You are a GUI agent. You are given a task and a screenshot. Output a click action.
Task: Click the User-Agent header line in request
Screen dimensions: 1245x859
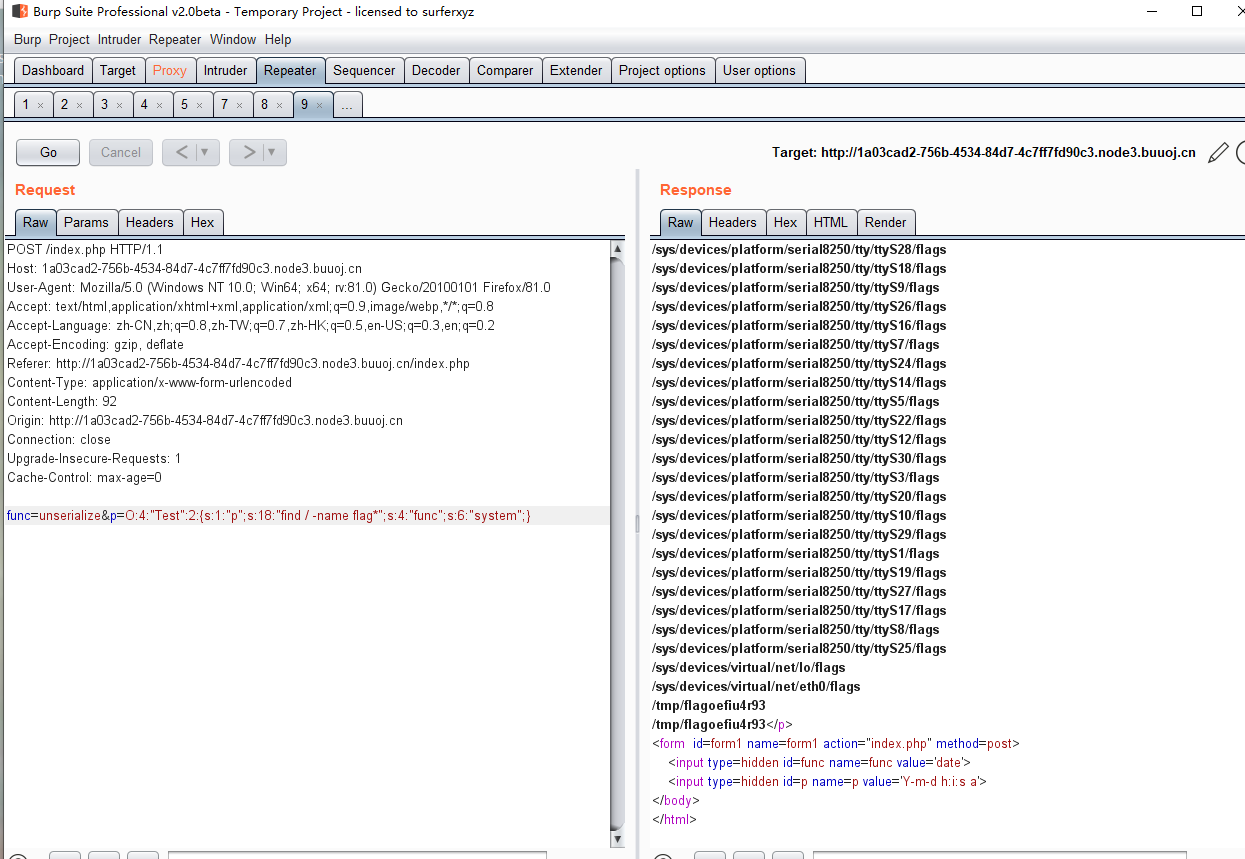[279, 287]
